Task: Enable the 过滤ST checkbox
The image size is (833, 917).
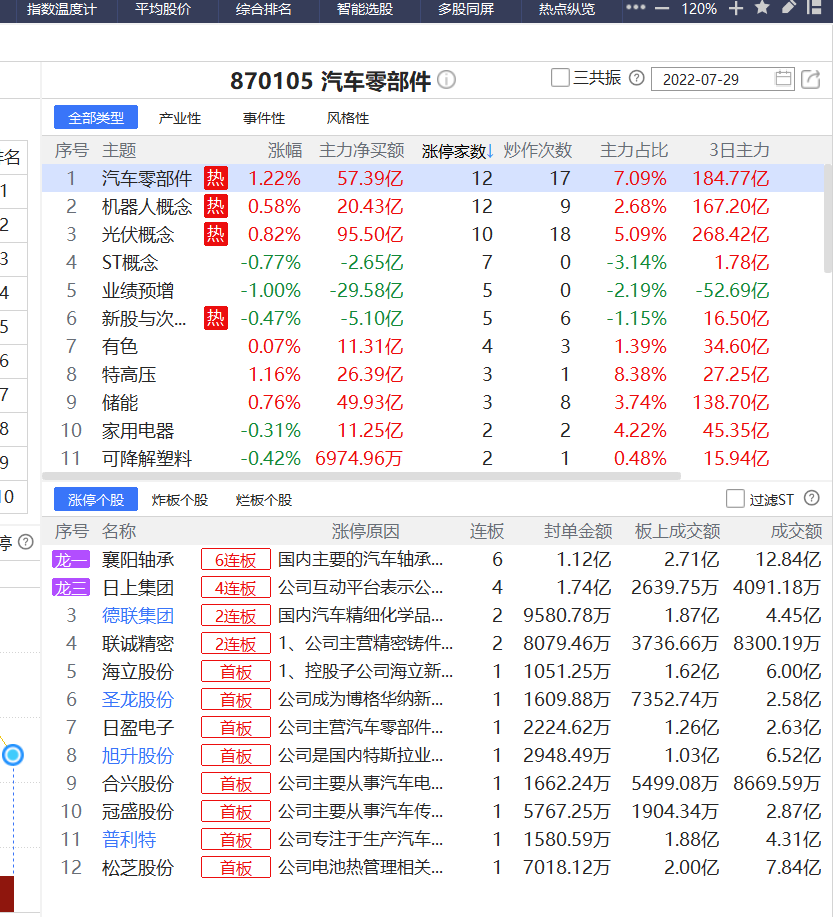Action: click(735, 499)
